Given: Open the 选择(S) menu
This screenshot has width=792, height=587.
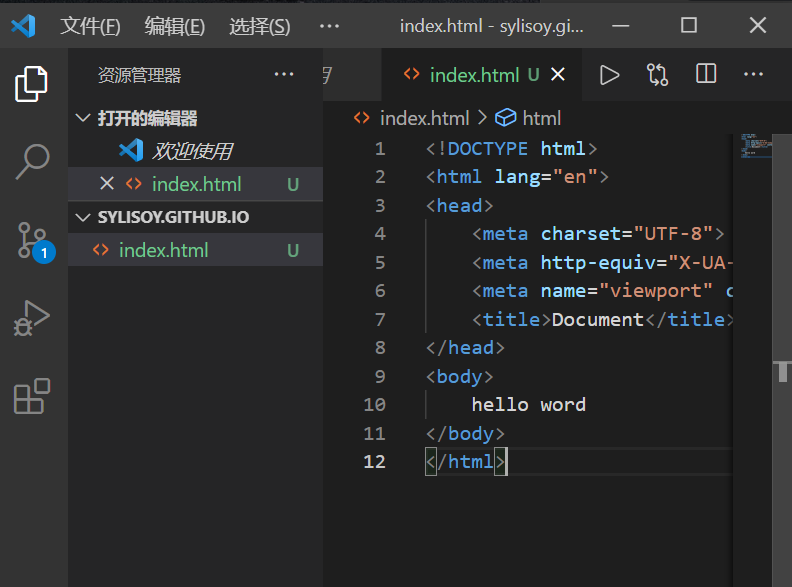Looking at the screenshot, I should click(x=259, y=26).
